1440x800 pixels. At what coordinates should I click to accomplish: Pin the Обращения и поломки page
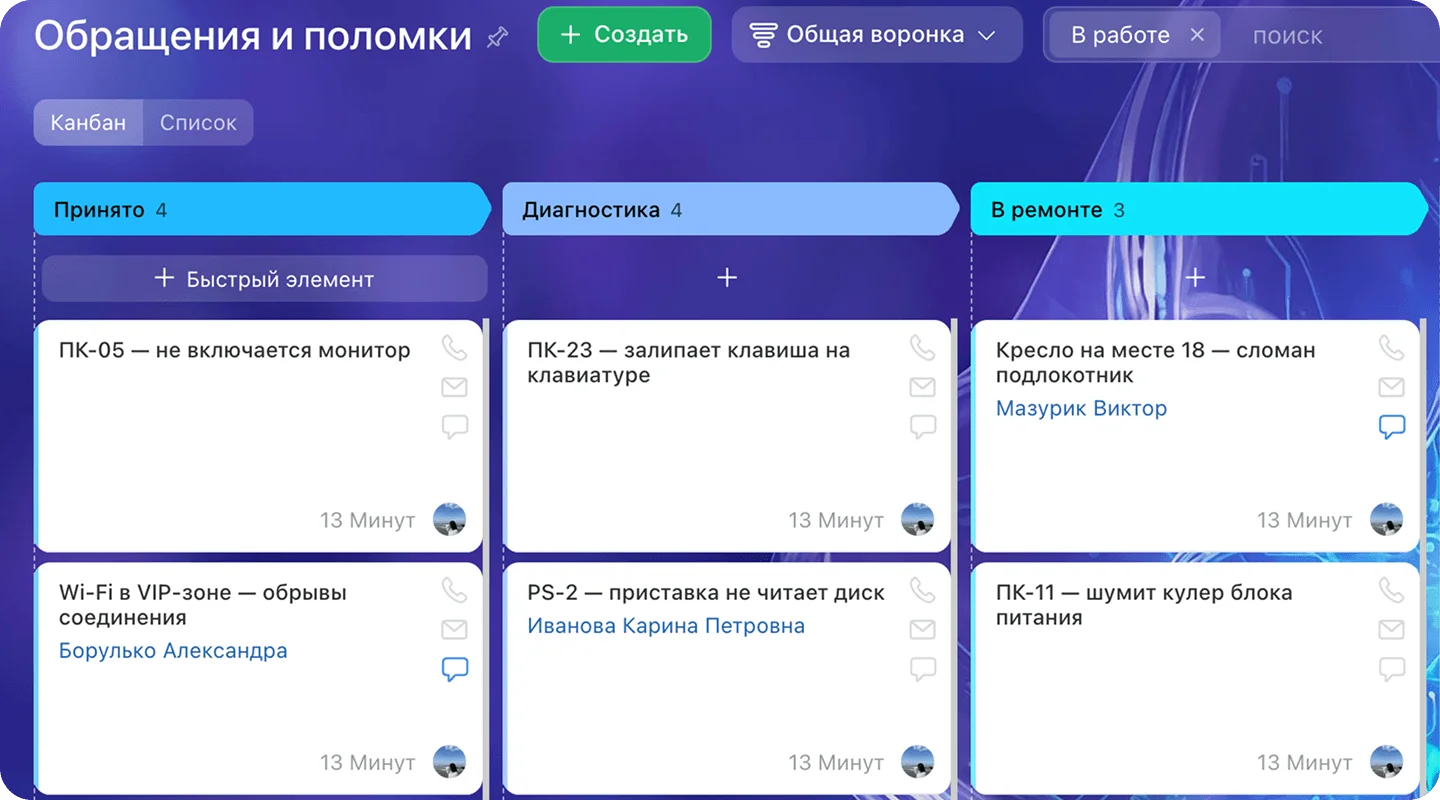[497, 37]
